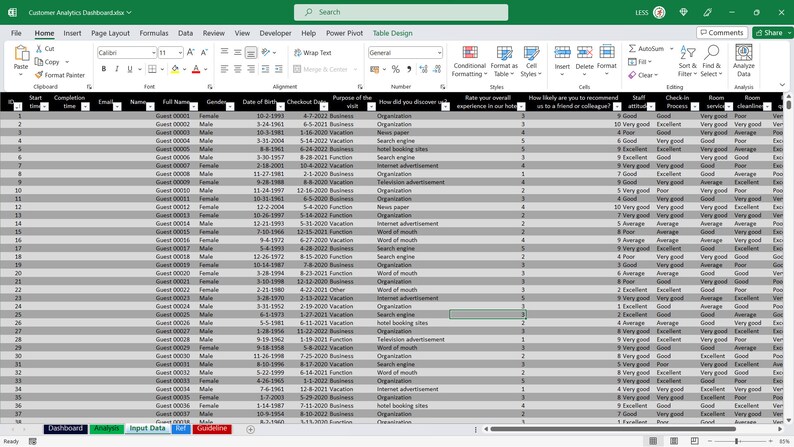Open the Gender column filter dropdown
The image size is (794, 447).
[230, 106]
